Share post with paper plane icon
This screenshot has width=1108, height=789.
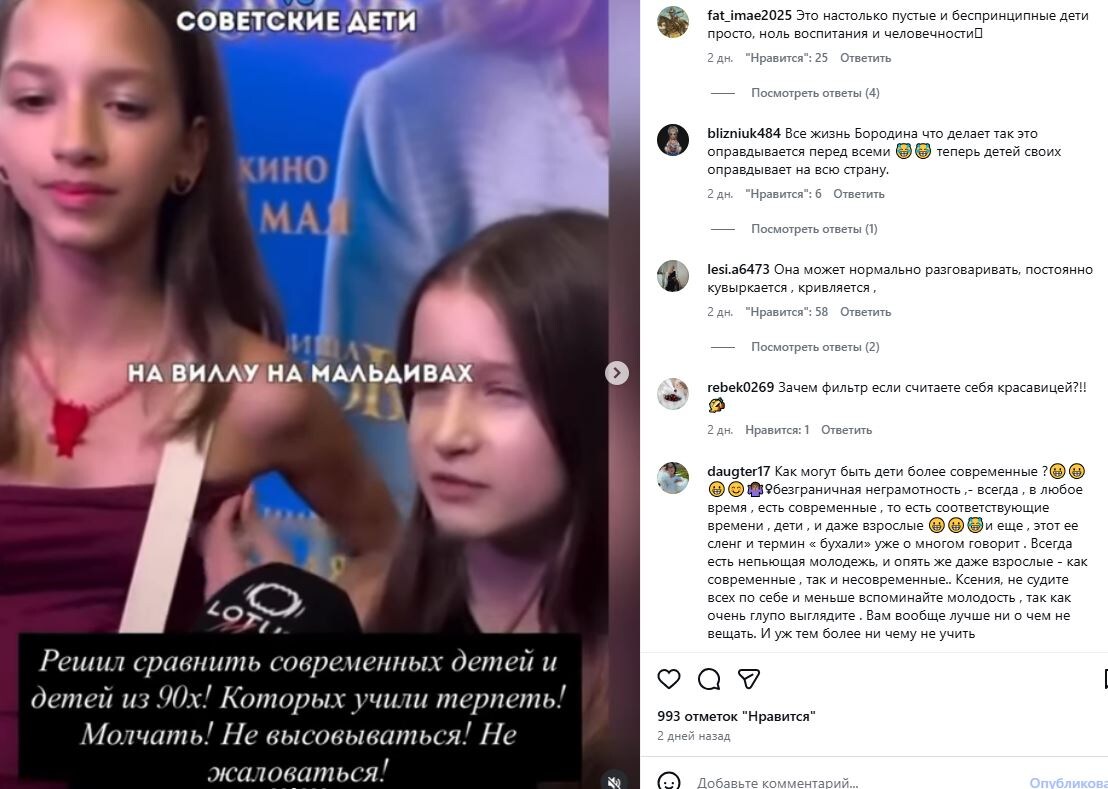pyautogui.click(x=748, y=679)
